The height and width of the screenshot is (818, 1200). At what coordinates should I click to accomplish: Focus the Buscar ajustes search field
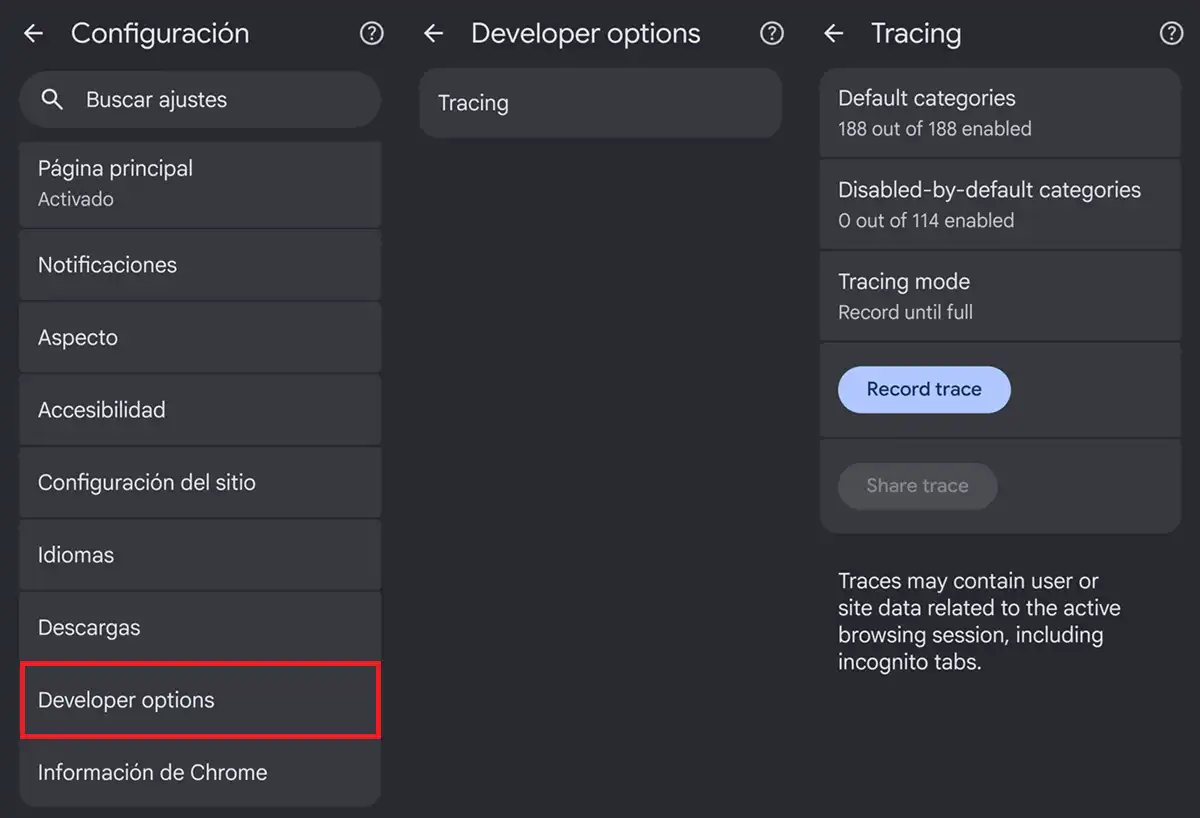[x=200, y=99]
